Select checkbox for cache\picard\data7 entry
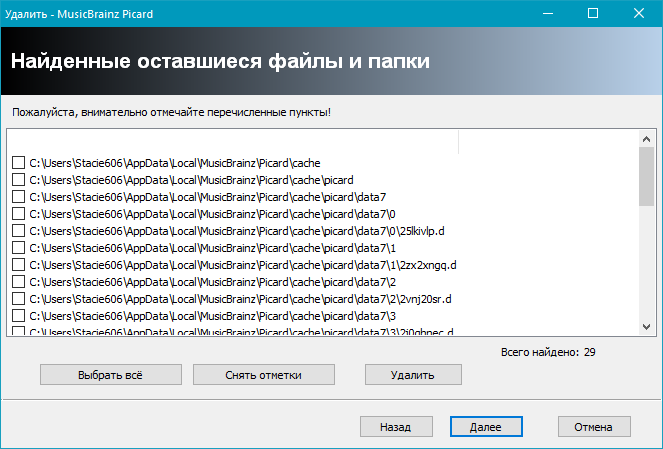663x449 pixels. coord(18,197)
